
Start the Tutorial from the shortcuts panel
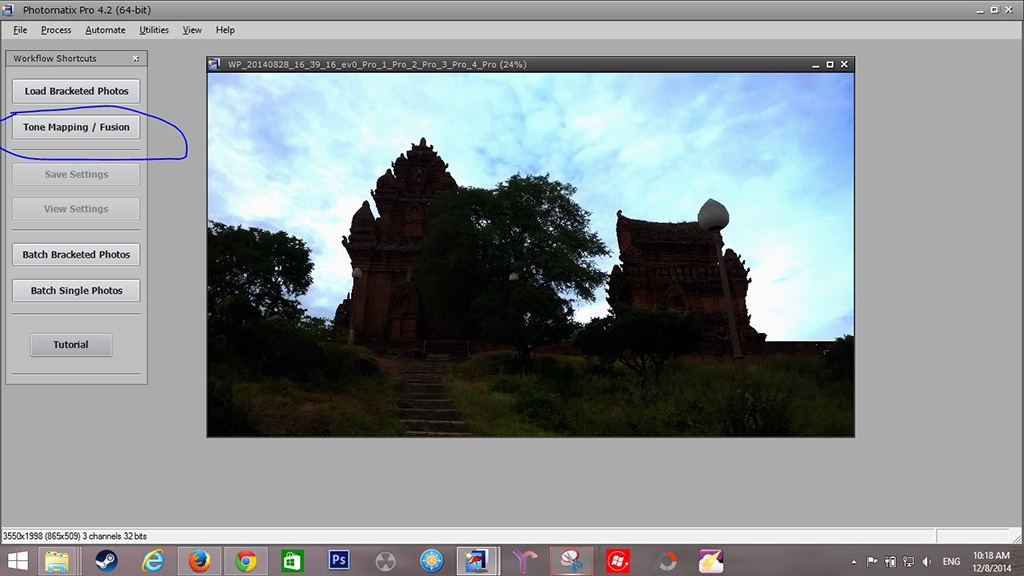pos(71,345)
